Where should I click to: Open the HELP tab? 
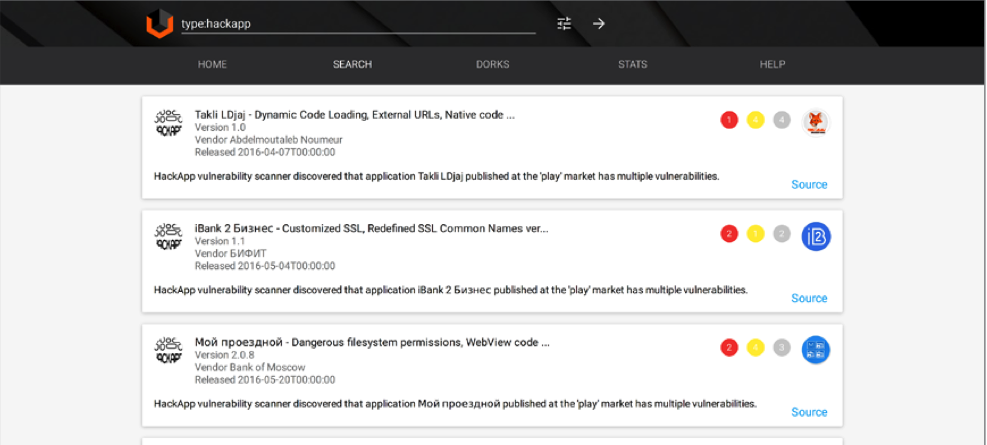pyautogui.click(x=772, y=64)
